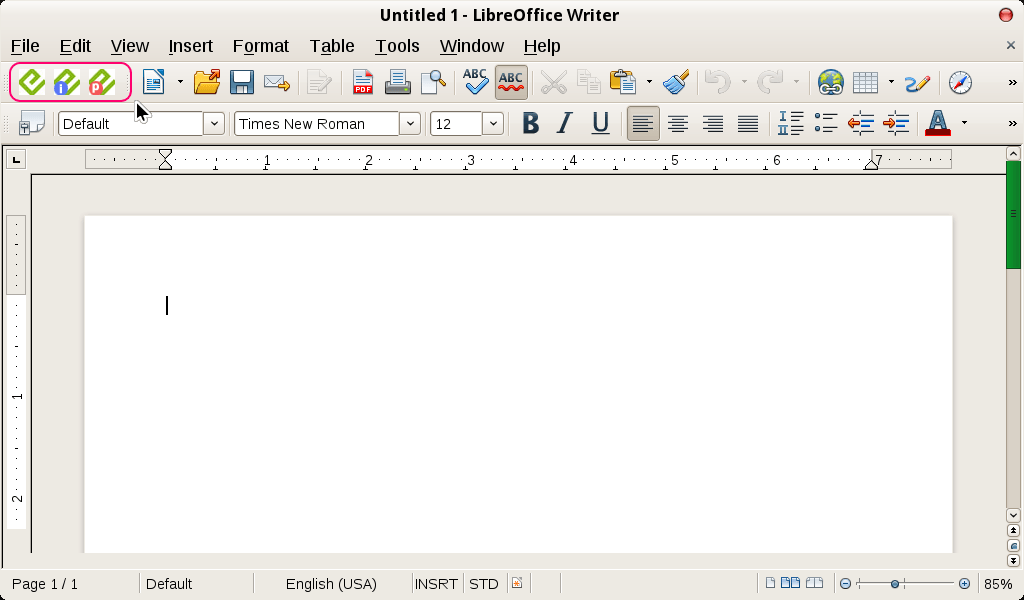Image resolution: width=1024 pixels, height=600 pixels.
Task: Run the Spelling and Grammar check
Action: [474, 82]
